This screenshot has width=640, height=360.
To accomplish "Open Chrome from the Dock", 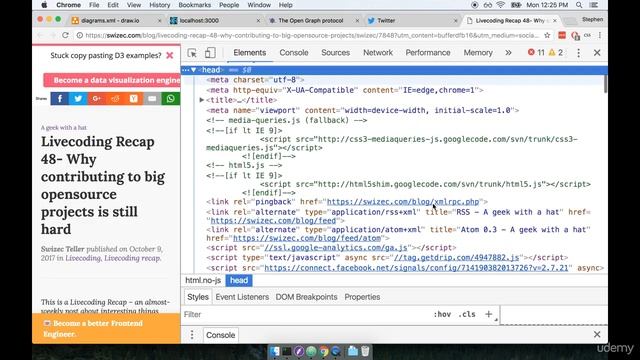I will coord(324,351).
